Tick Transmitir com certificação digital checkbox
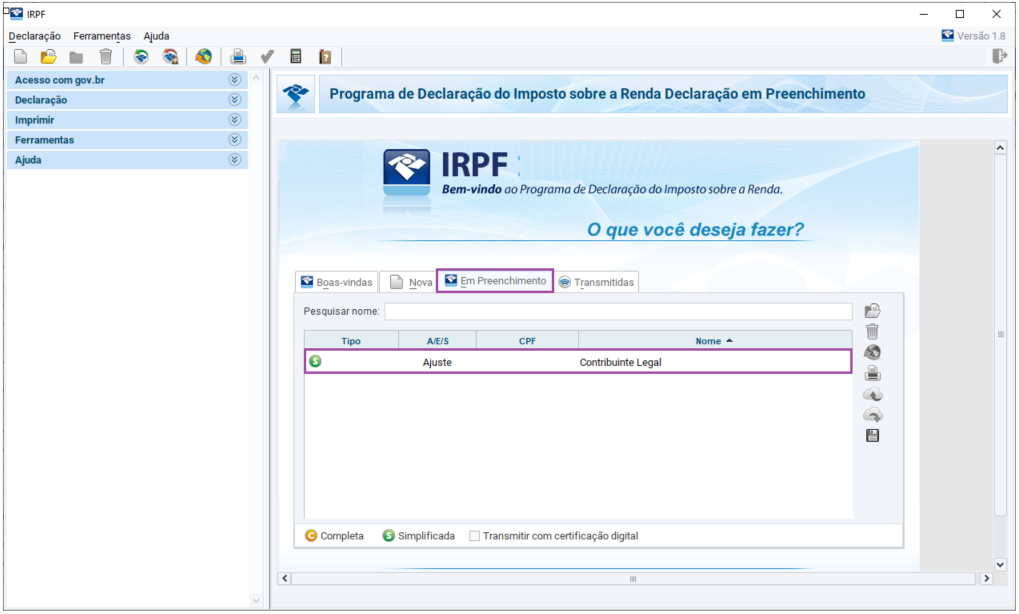1019x614 pixels. click(474, 536)
